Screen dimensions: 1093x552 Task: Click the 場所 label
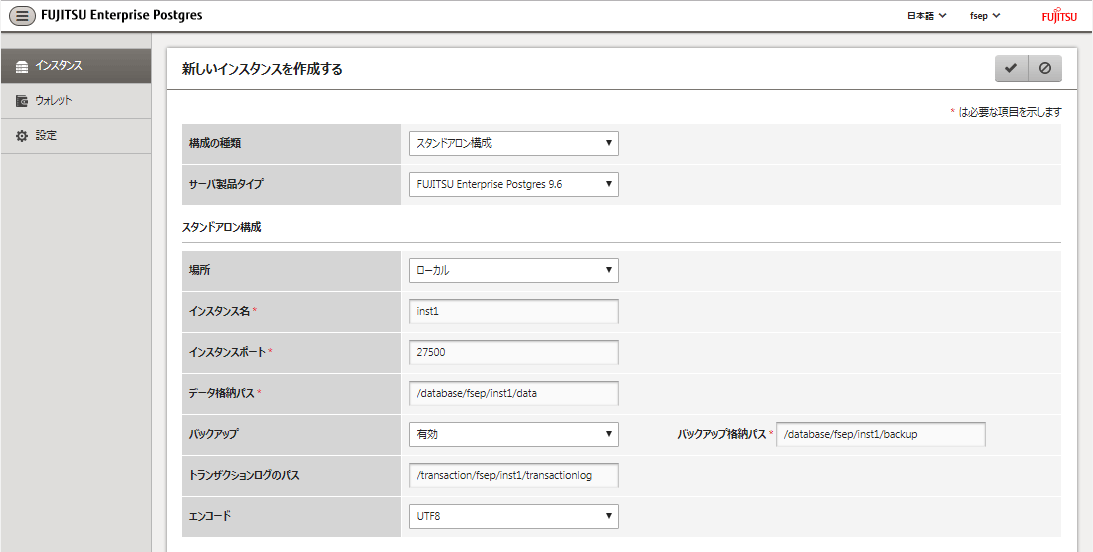[x=199, y=270]
